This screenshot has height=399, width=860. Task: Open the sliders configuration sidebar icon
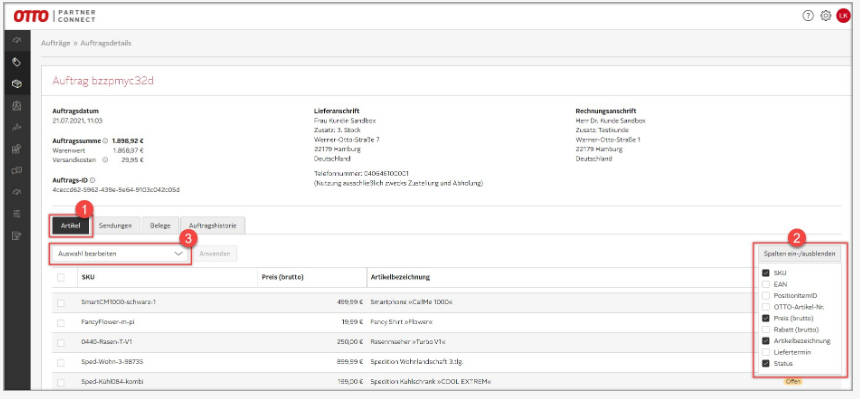point(16,213)
